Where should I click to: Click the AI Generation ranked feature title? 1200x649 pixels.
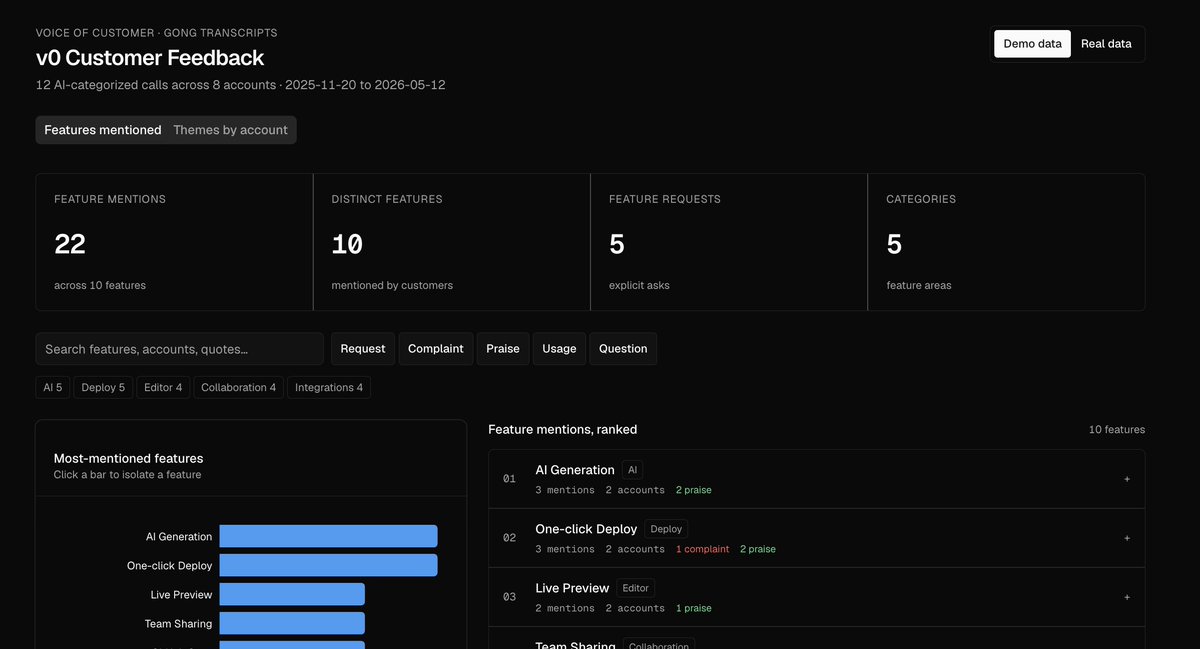pos(575,470)
